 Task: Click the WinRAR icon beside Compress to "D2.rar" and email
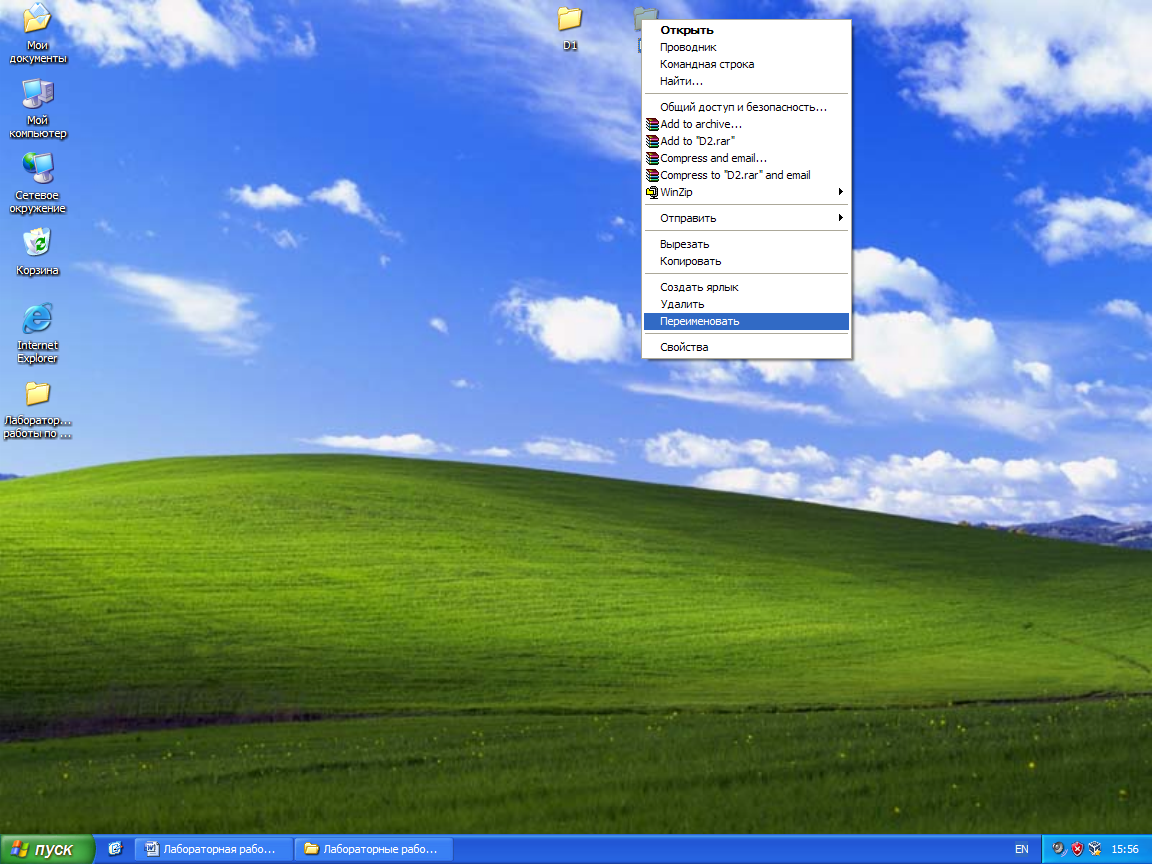coord(652,175)
